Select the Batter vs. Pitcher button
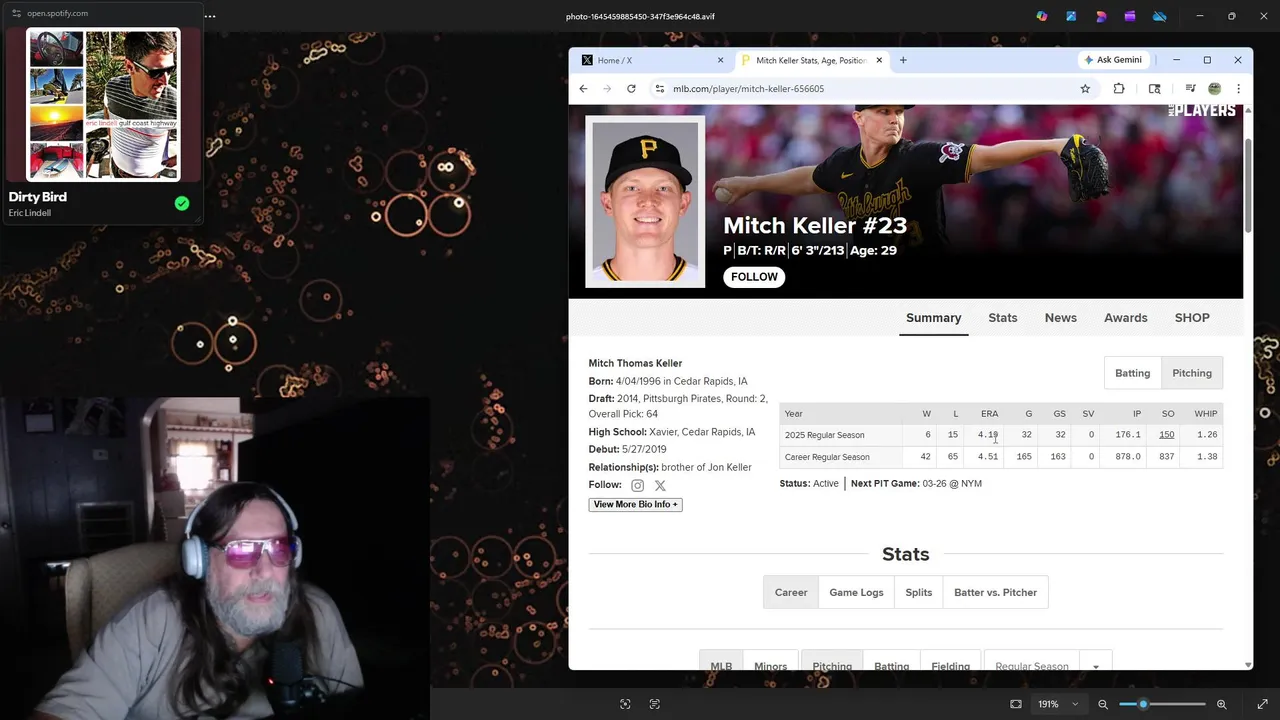Screen dimensions: 1280x720 pyautogui.click(x=995, y=592)
